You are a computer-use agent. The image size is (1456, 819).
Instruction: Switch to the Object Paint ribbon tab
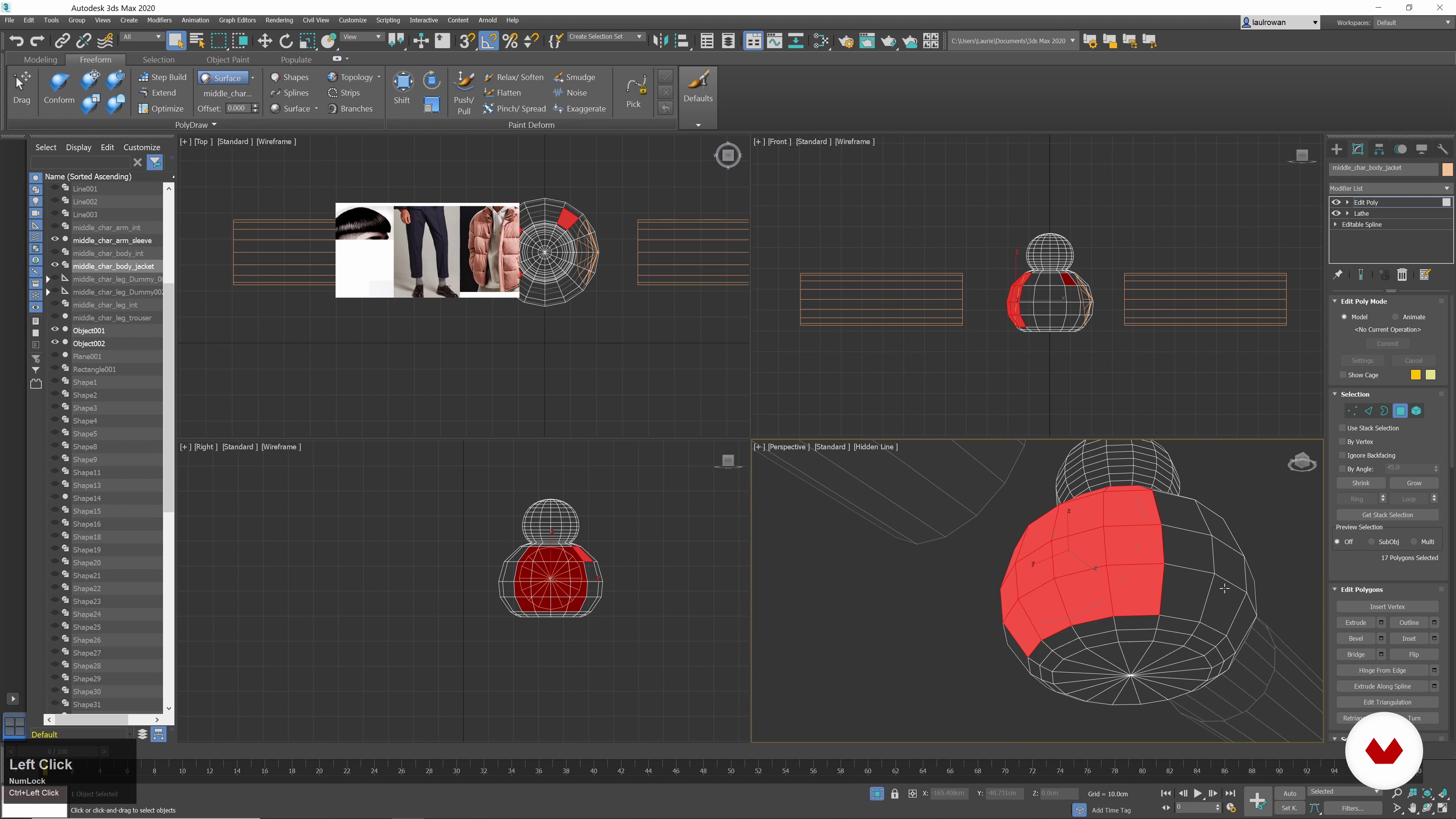click(228, 60)
